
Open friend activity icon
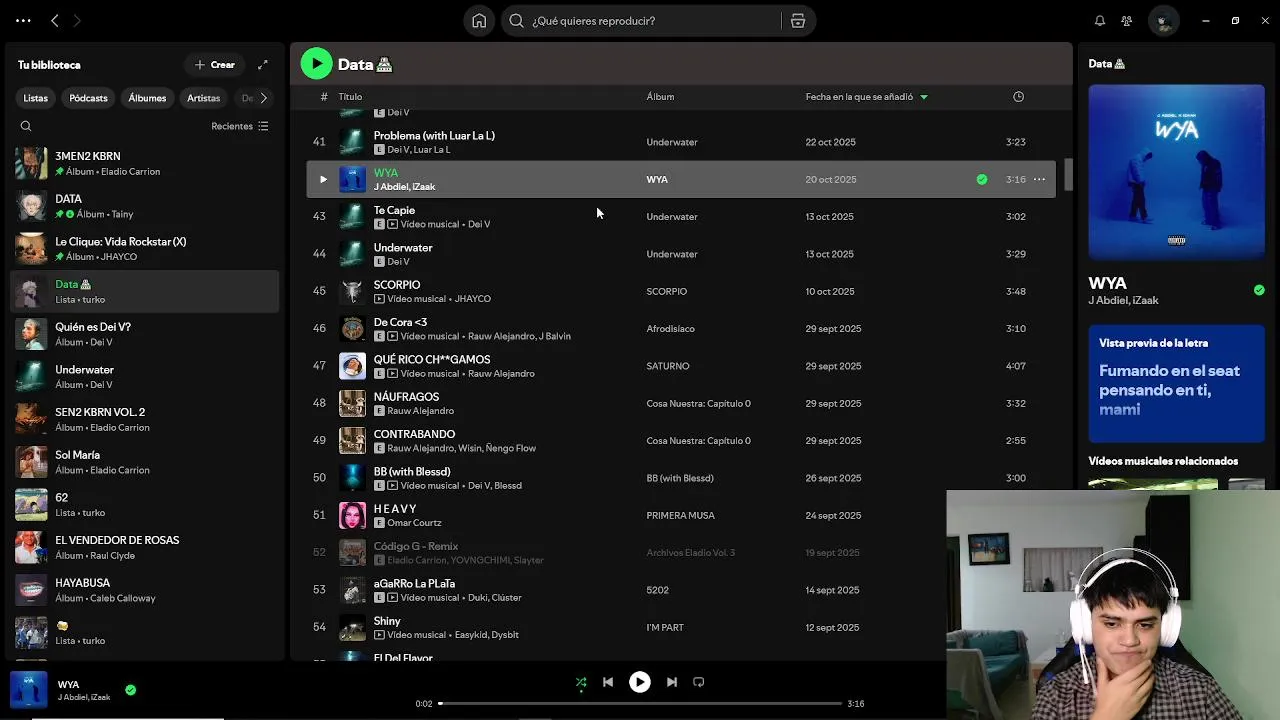click(x=1127, y=20)
